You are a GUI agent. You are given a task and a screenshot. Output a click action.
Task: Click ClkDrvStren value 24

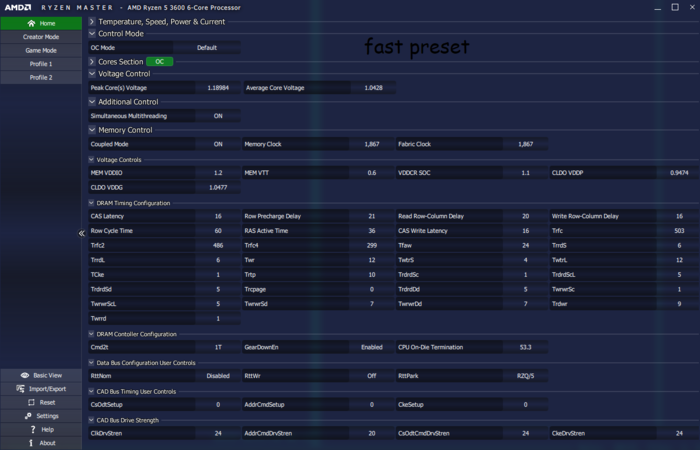click(218, 433)
